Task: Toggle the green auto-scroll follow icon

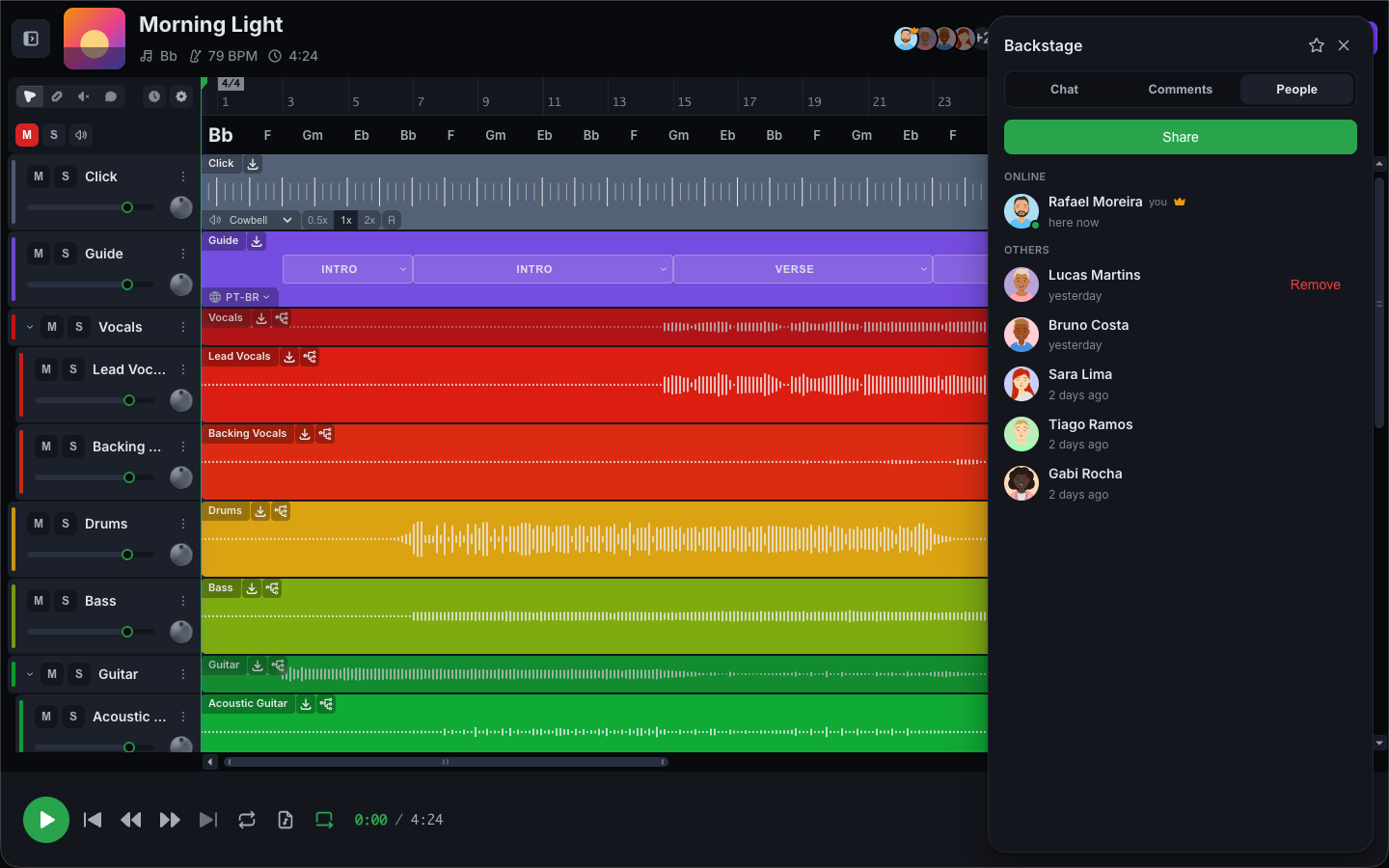Action: tap(324, 820)
